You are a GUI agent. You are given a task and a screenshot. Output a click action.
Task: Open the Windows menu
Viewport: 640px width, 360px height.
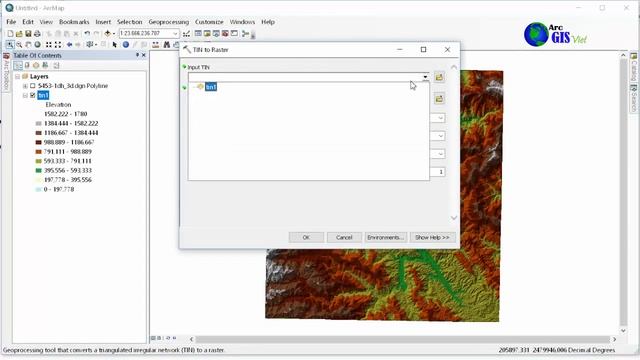pos(242,22)
